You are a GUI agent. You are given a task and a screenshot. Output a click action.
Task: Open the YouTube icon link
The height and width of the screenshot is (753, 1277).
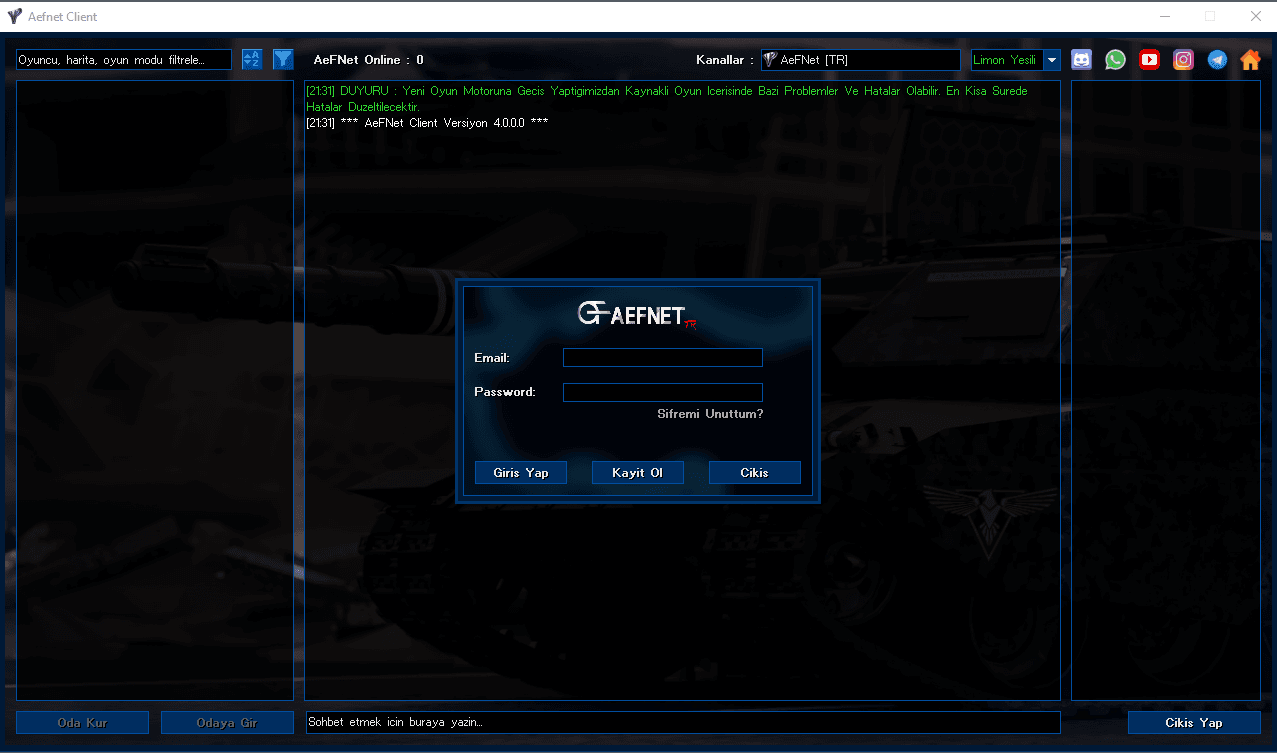pos(1150,60)
